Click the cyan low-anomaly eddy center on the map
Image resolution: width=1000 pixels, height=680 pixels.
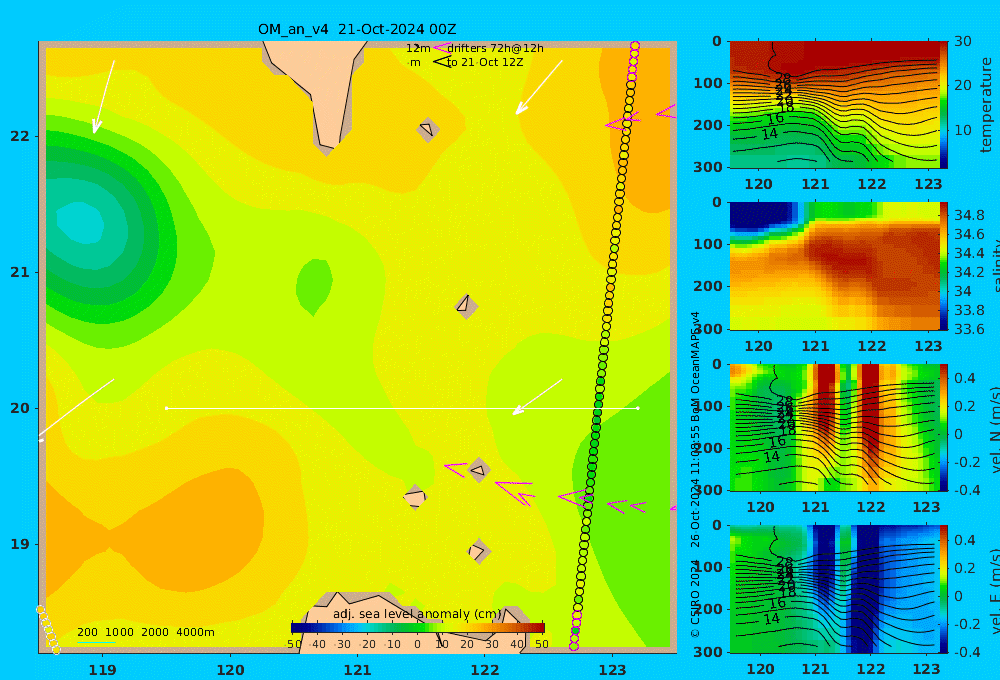(x=80, y=222)
